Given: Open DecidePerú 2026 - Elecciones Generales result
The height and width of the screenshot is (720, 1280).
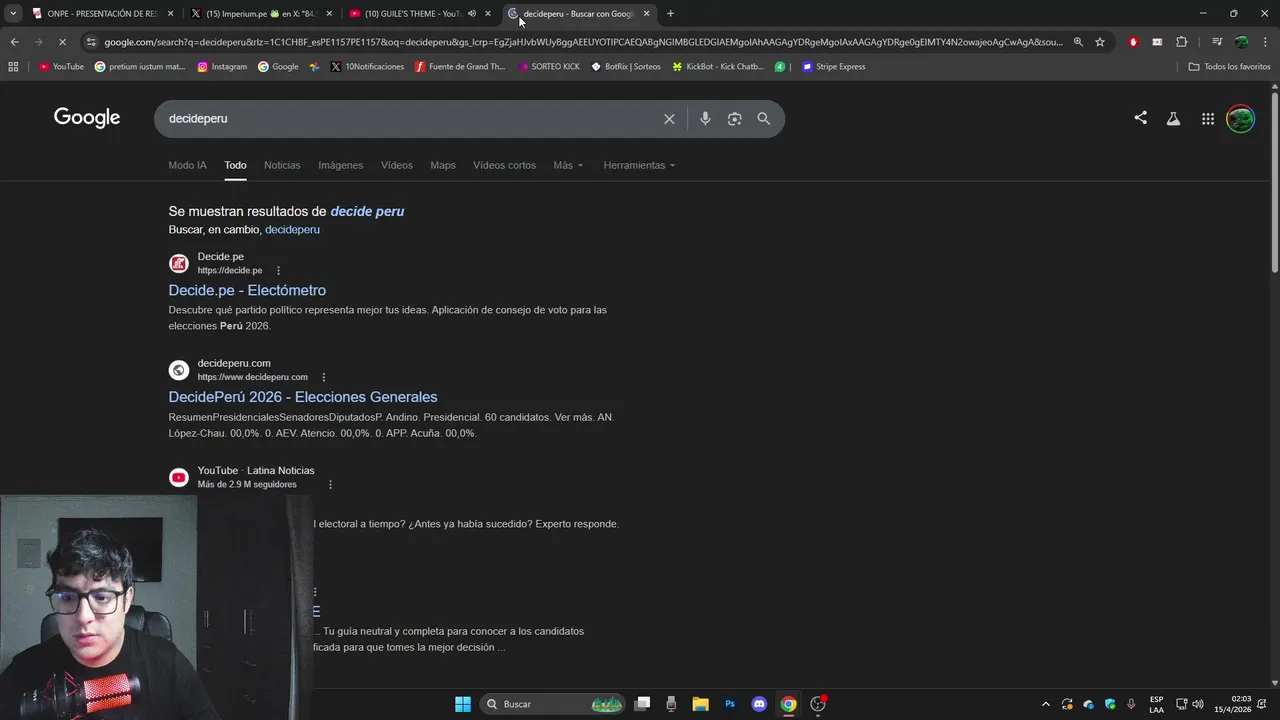Looking at the screenshot, I should click(303, 397).
